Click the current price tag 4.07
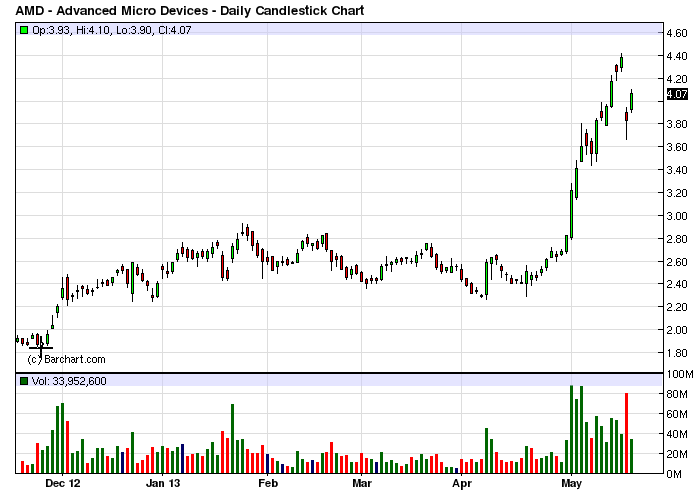Screen dimensions: 699x493 (677, 94)
